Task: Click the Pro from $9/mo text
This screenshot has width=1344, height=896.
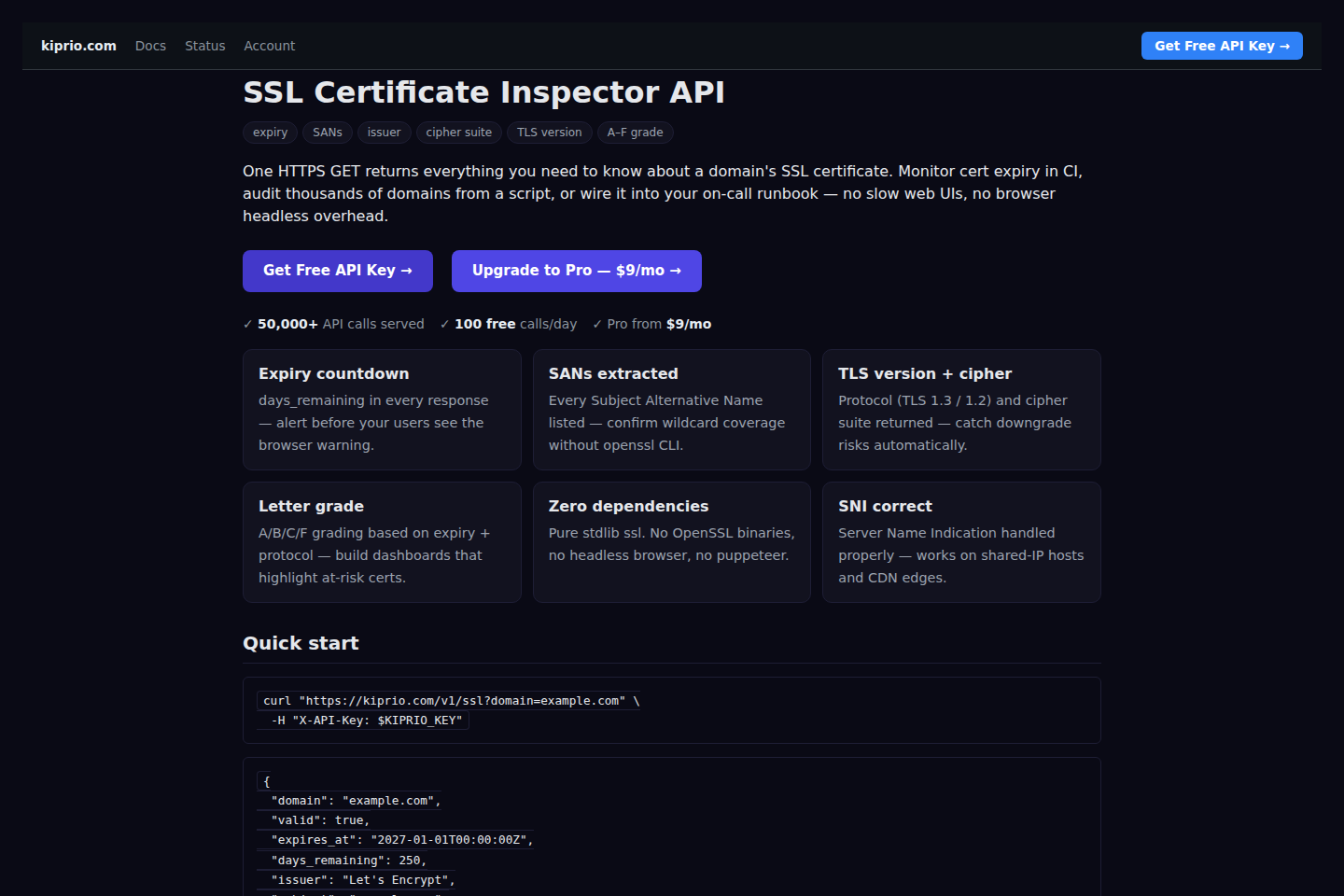Action: 651,324
